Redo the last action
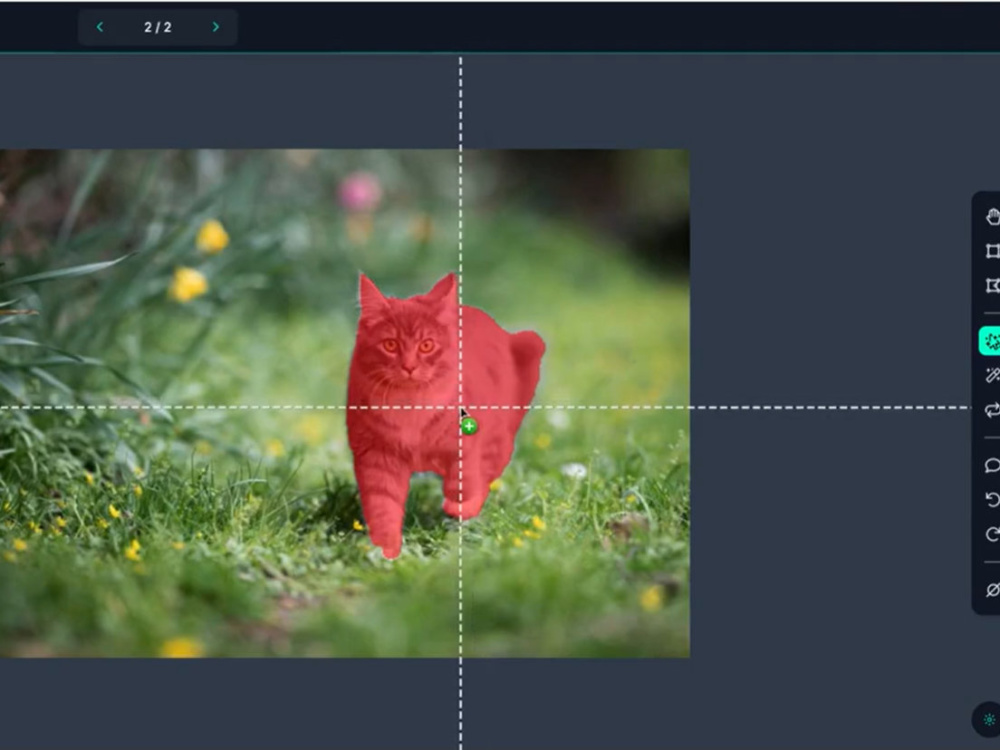1000x750 pixels. [992, 534]
